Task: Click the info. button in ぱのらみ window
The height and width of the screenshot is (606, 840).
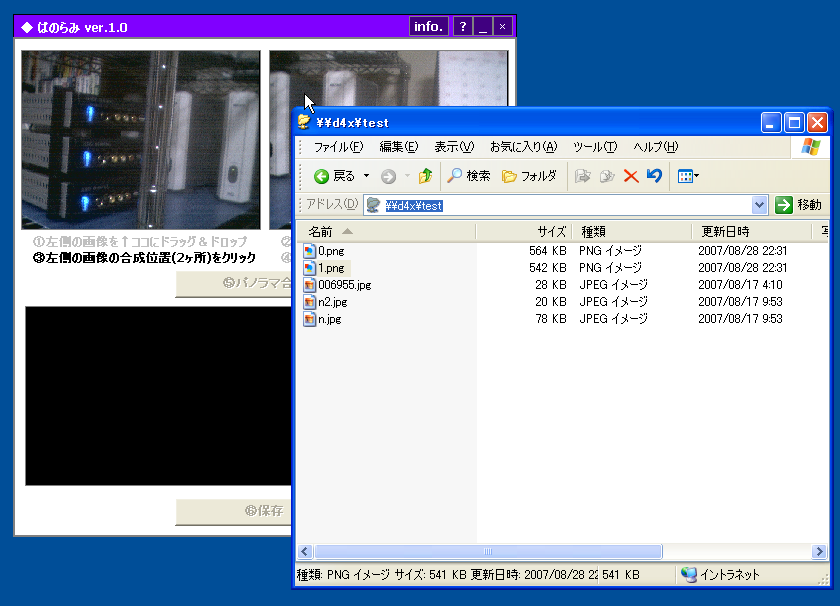Action: click(428, 26)
